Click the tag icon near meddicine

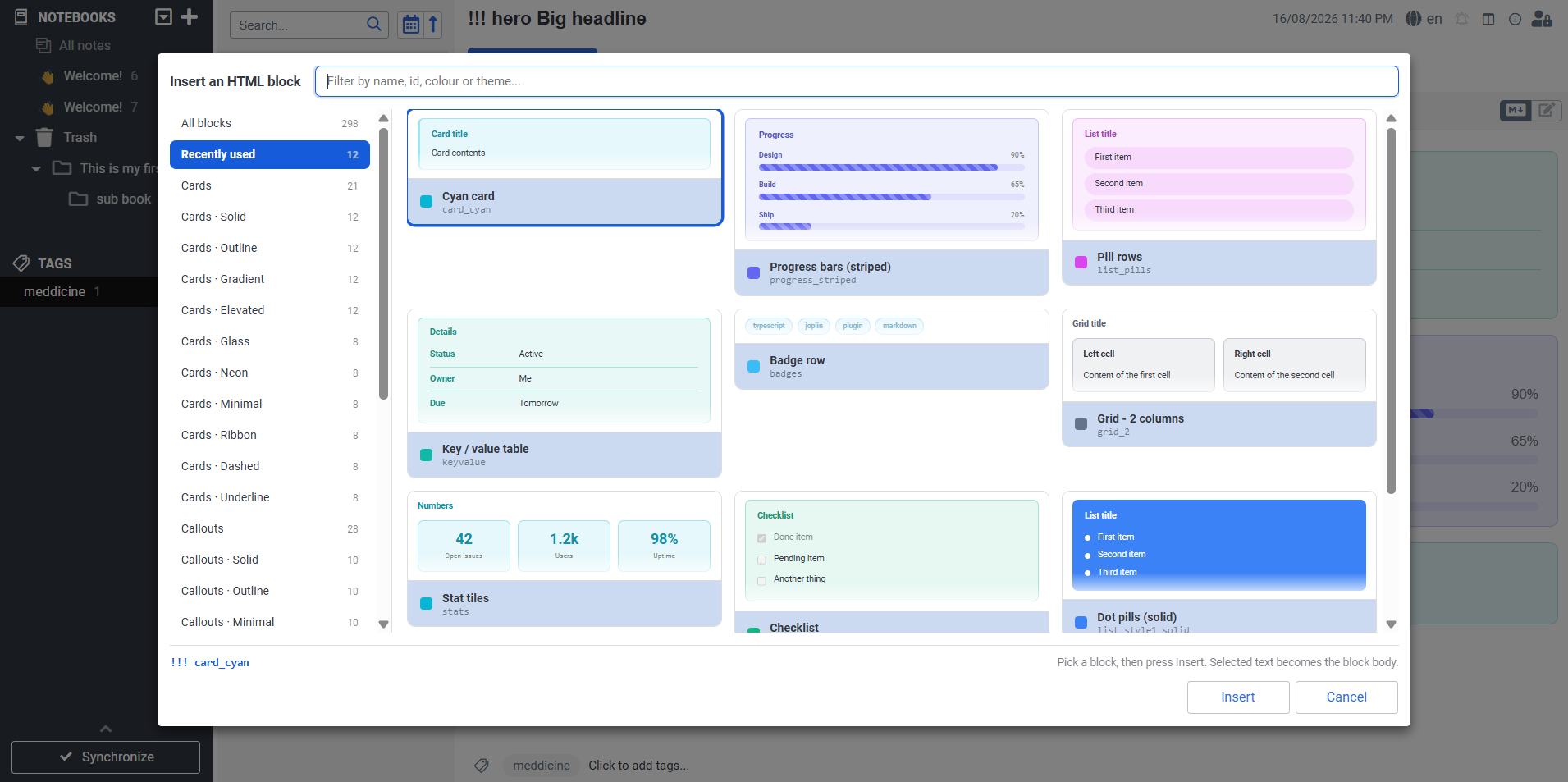tap(482, 765)
